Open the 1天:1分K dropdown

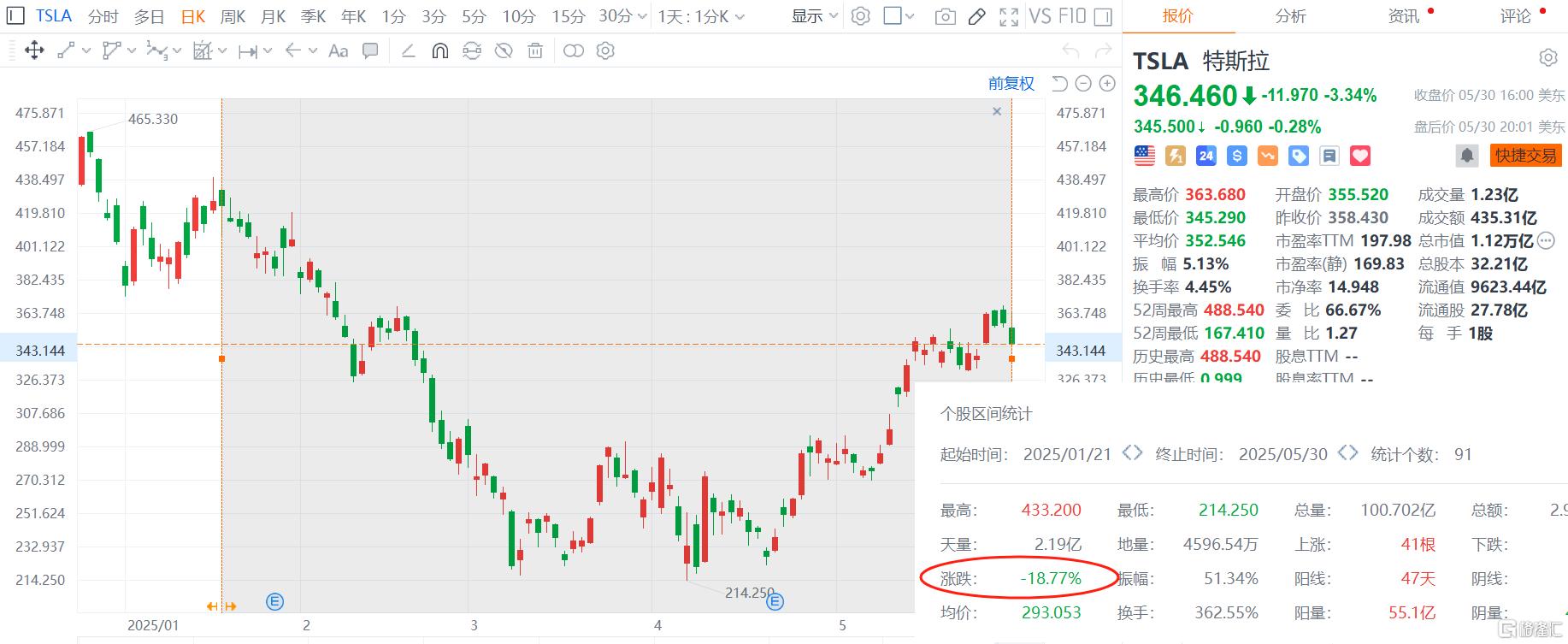point(701,16)
